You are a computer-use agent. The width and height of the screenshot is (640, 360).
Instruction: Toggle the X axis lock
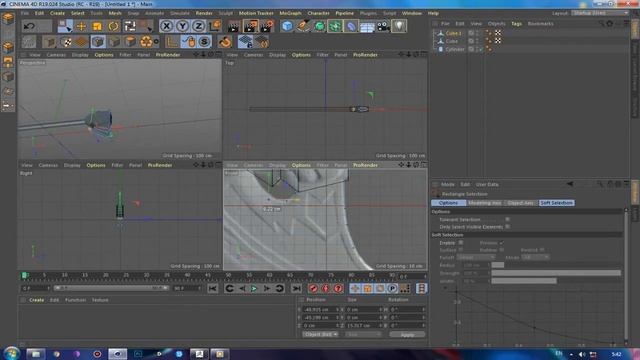(166, 26)
